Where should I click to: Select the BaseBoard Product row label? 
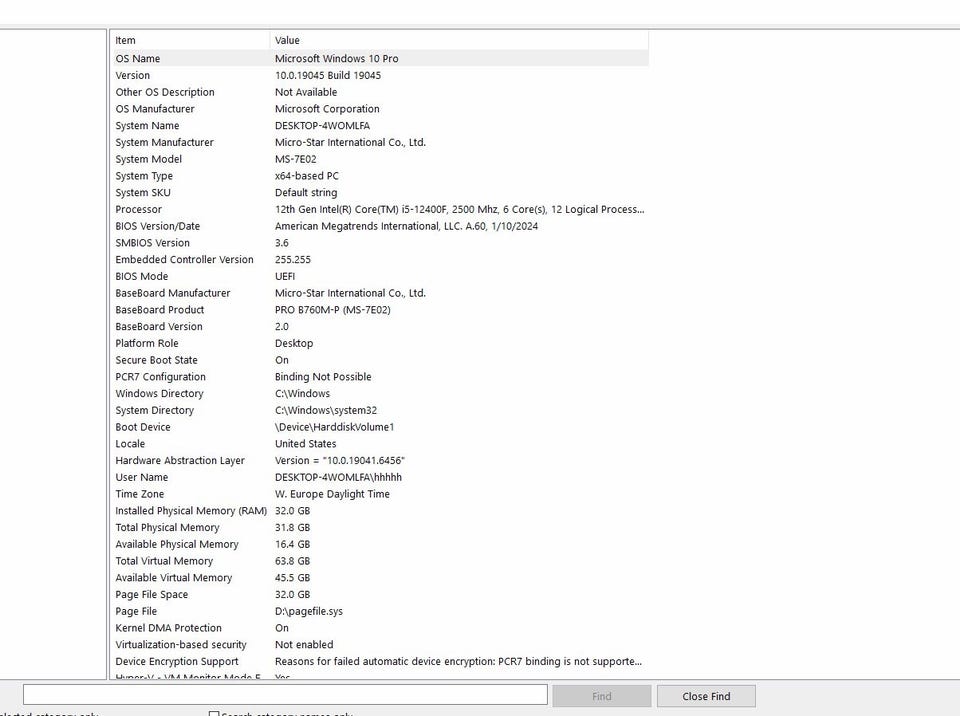pyautogui.click(x=160, y=310)
